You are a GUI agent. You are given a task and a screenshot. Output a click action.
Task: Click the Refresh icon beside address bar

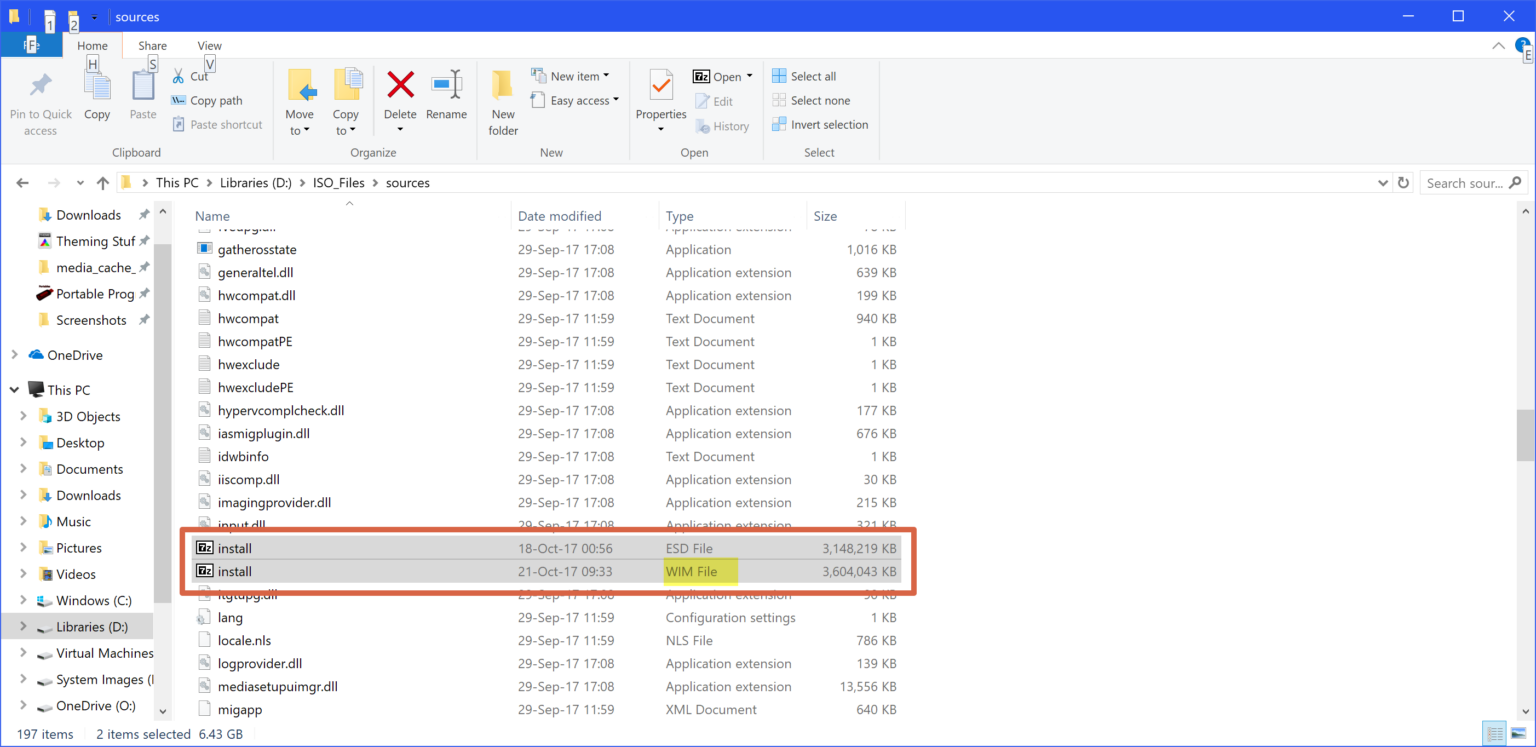click(x=1403, y=183)
